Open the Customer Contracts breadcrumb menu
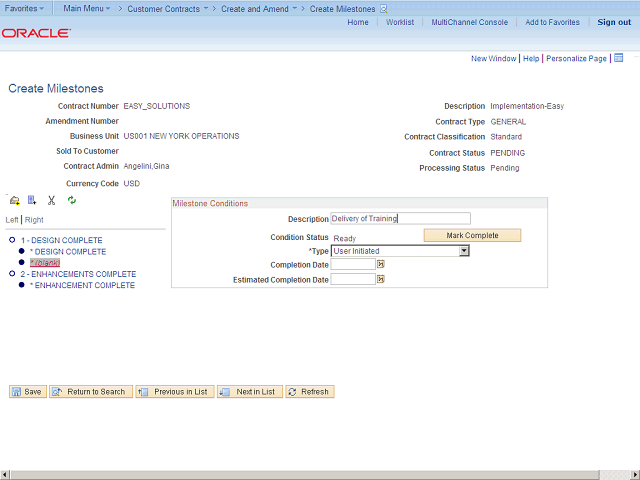This screenshot has height=480, width=640. click(x=167, y=9)
